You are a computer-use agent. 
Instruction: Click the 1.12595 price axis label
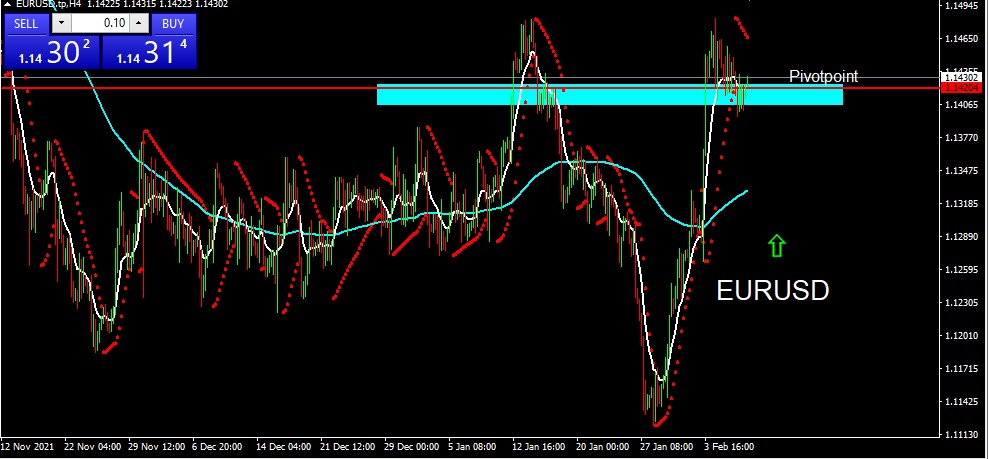click(x=962, y=270)
